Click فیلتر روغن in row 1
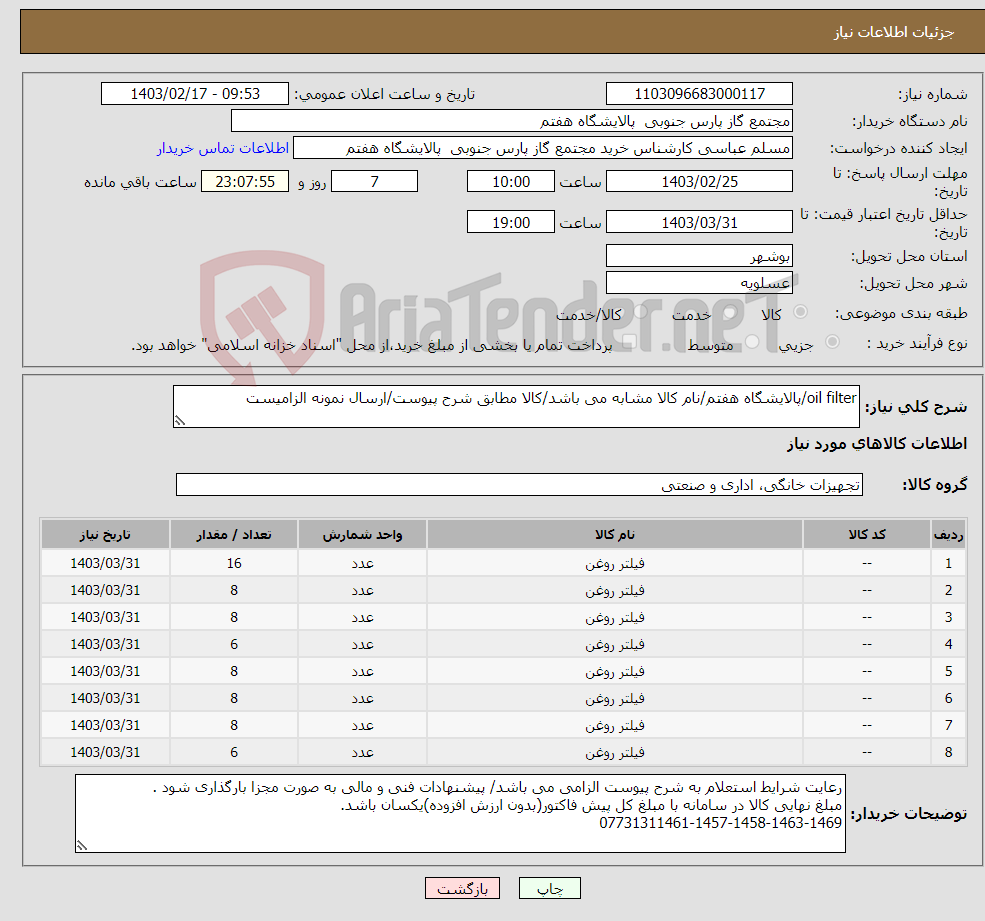The height and width of the screenshot is (921, 985). click(615, 564)
